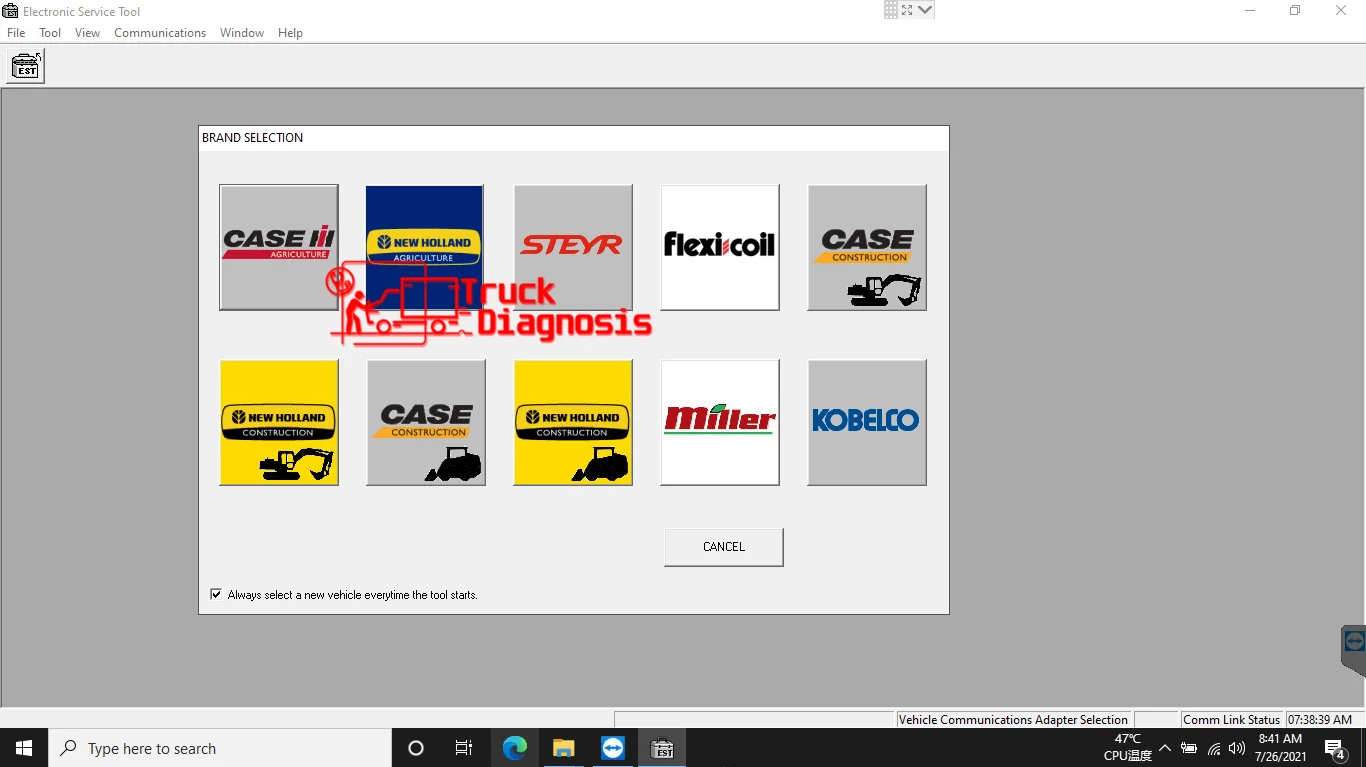
Task: Open the Communications menu
Action: 160,33
